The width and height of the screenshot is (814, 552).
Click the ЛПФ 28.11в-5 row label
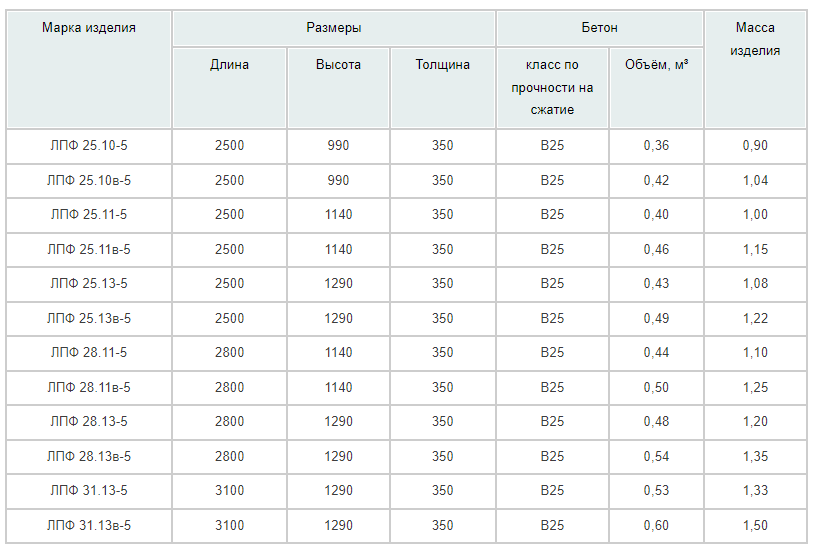click(x=89, y=388)
